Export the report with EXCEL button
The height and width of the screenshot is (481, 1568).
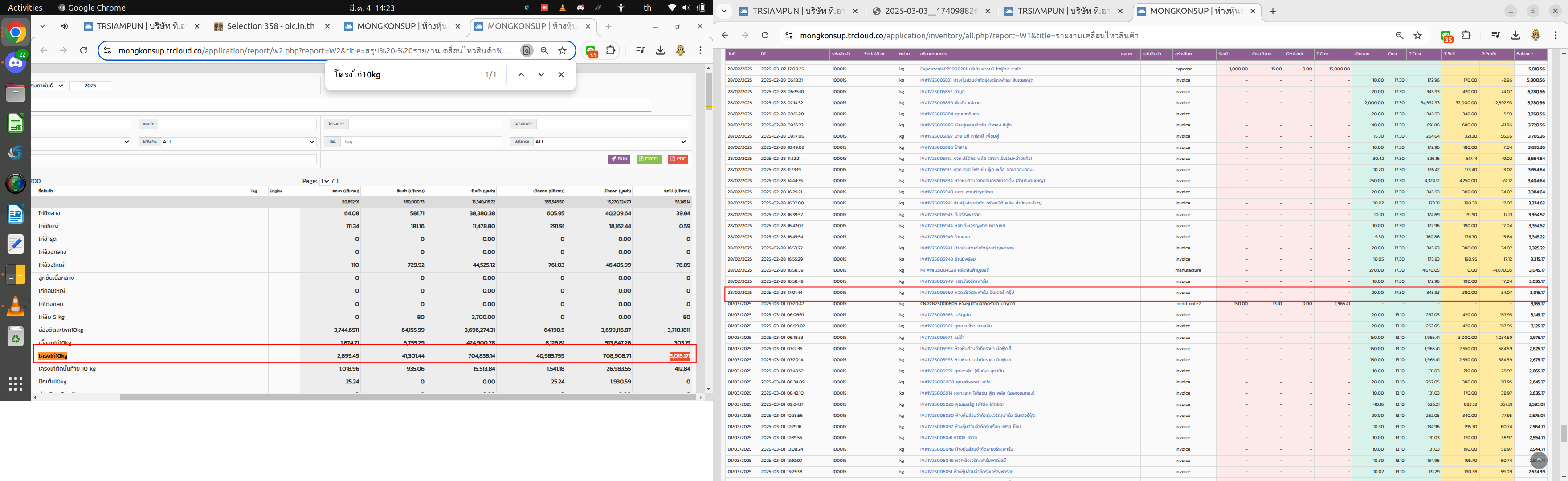pos(649,159)
